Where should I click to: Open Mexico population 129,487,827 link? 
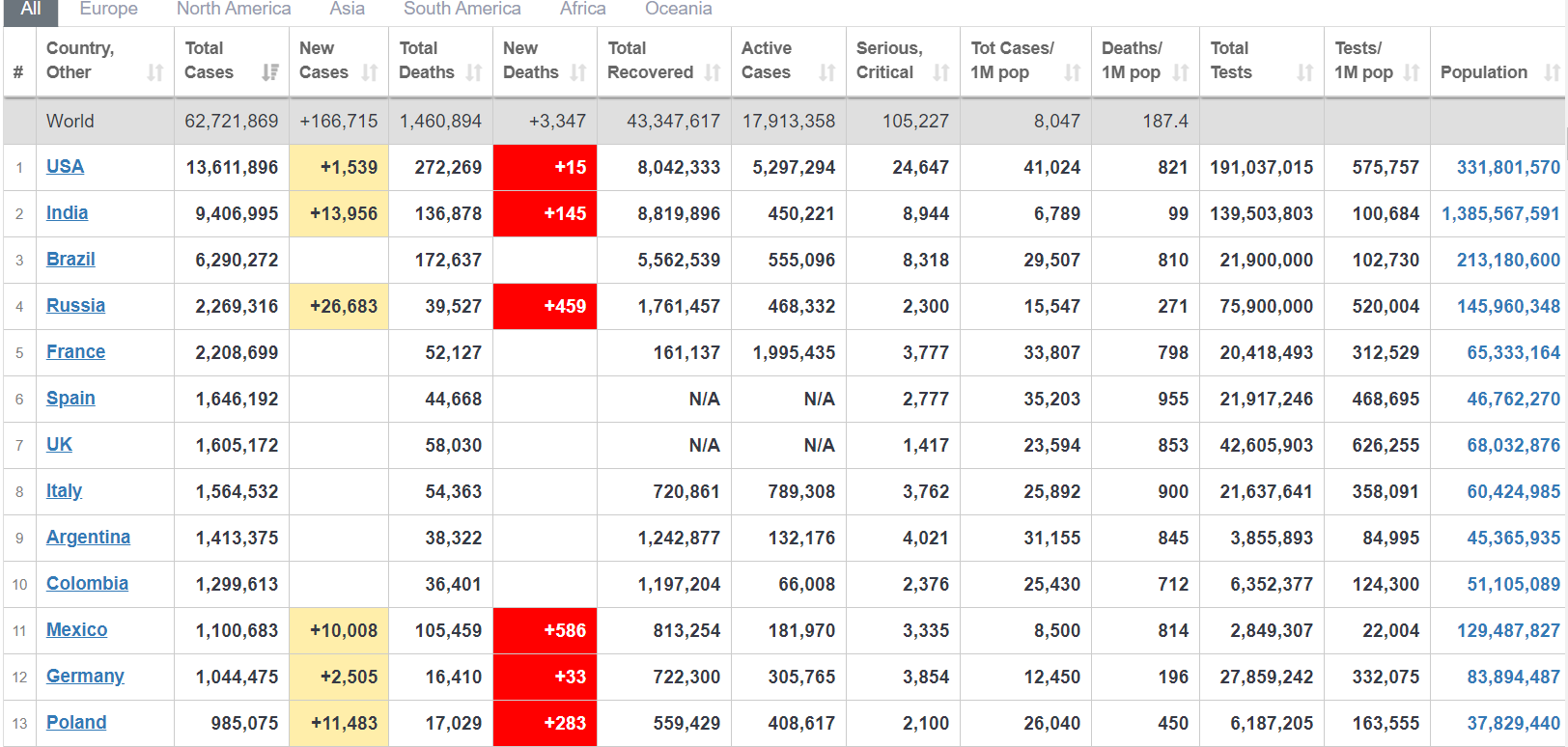(1508, 630)
